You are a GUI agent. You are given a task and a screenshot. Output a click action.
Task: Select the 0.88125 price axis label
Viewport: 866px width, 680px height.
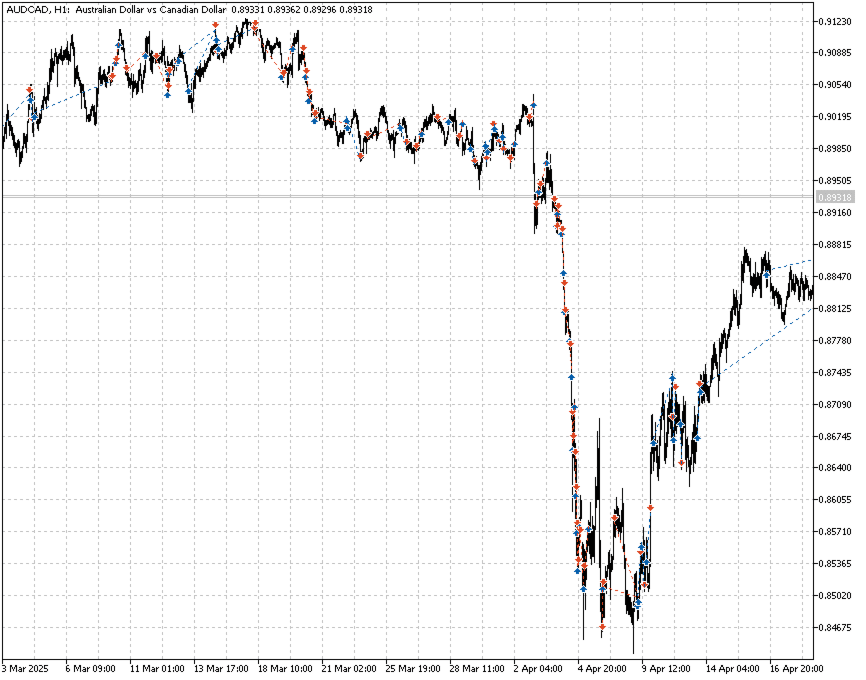pyautogui.click(x=835, y=308)
